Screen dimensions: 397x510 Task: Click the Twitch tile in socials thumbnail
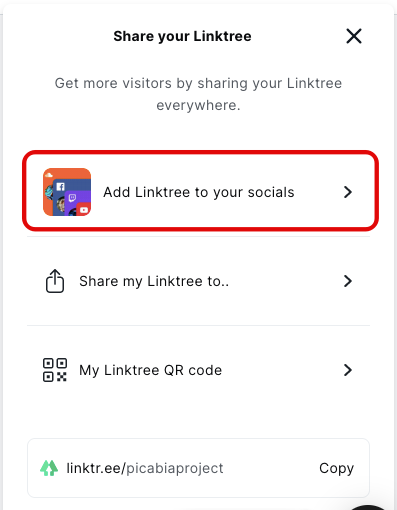pyautogui.click(x=72, y=198)
